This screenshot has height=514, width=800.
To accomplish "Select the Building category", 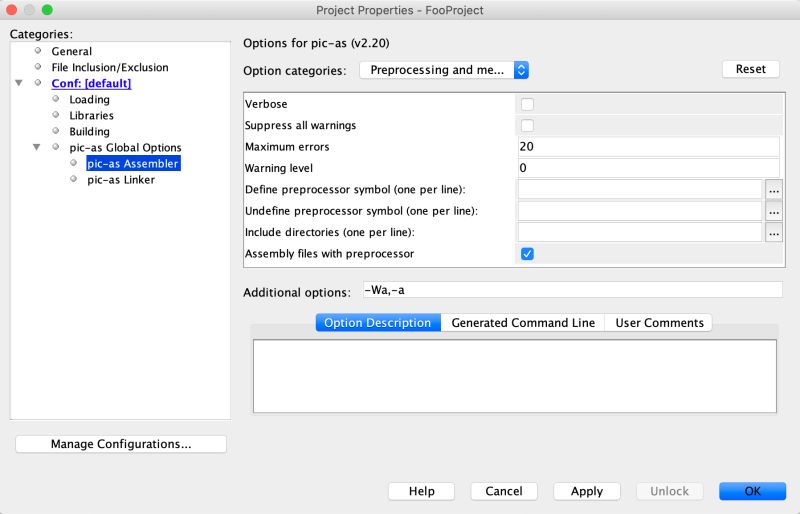I will (89, 132).
